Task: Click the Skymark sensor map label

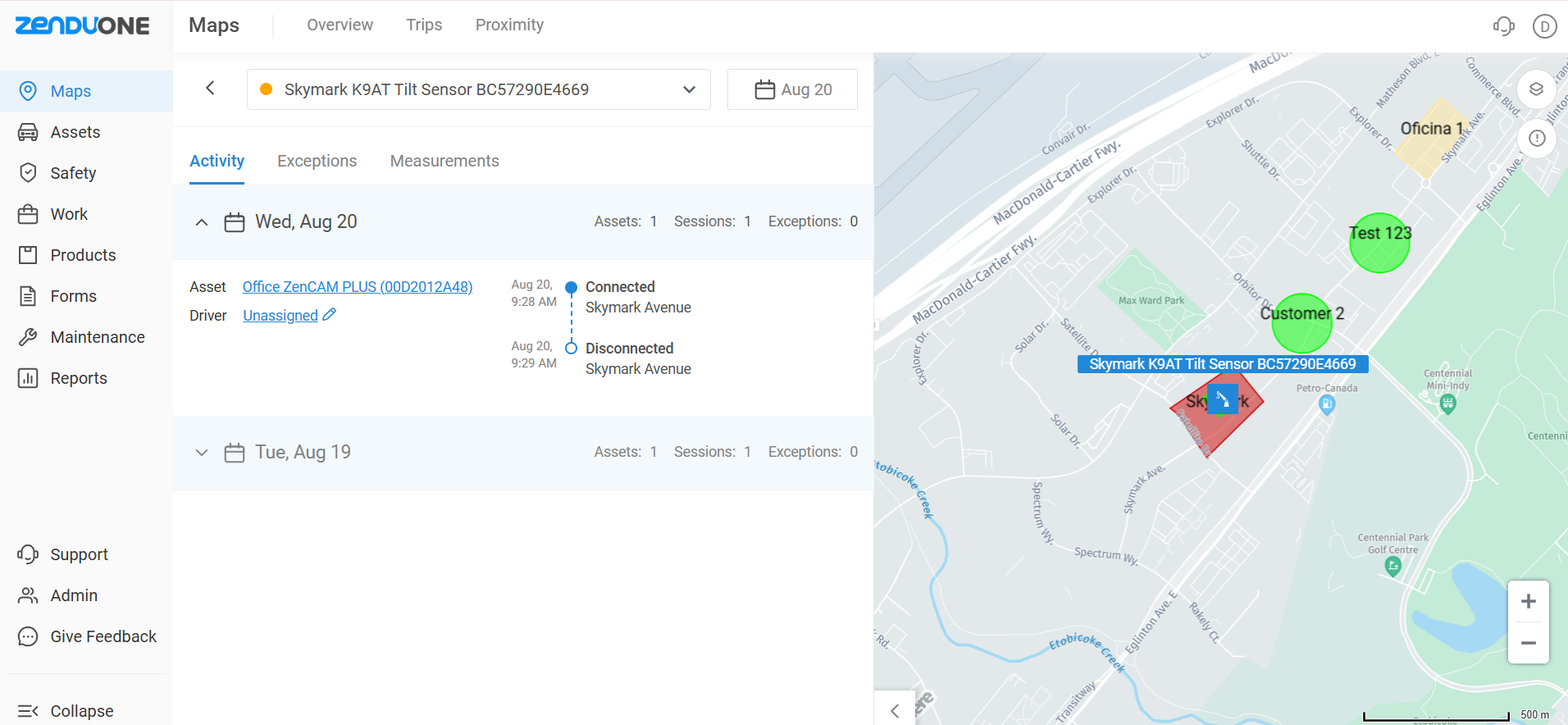Action: click(x=1222, y=364)
